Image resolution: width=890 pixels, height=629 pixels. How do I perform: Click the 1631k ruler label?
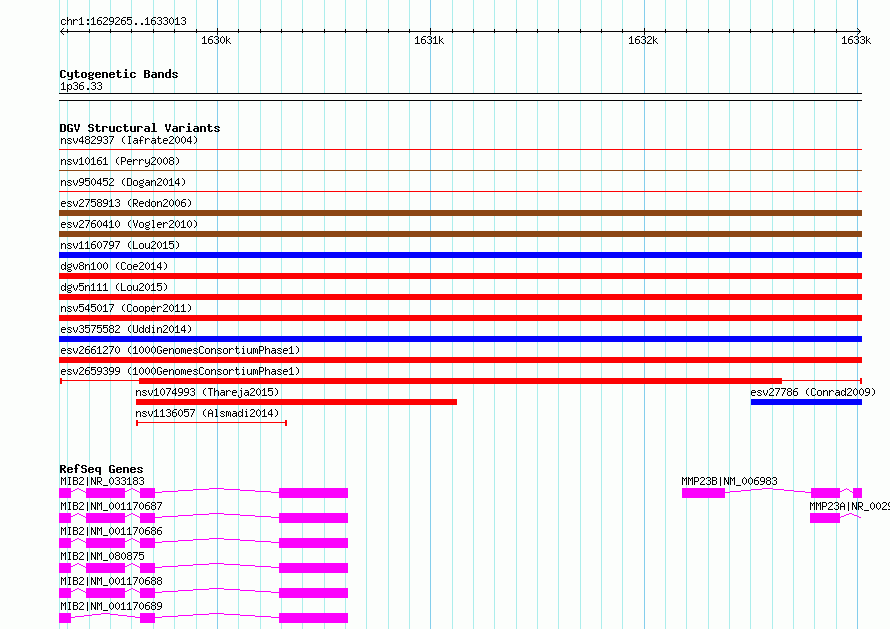429,40
